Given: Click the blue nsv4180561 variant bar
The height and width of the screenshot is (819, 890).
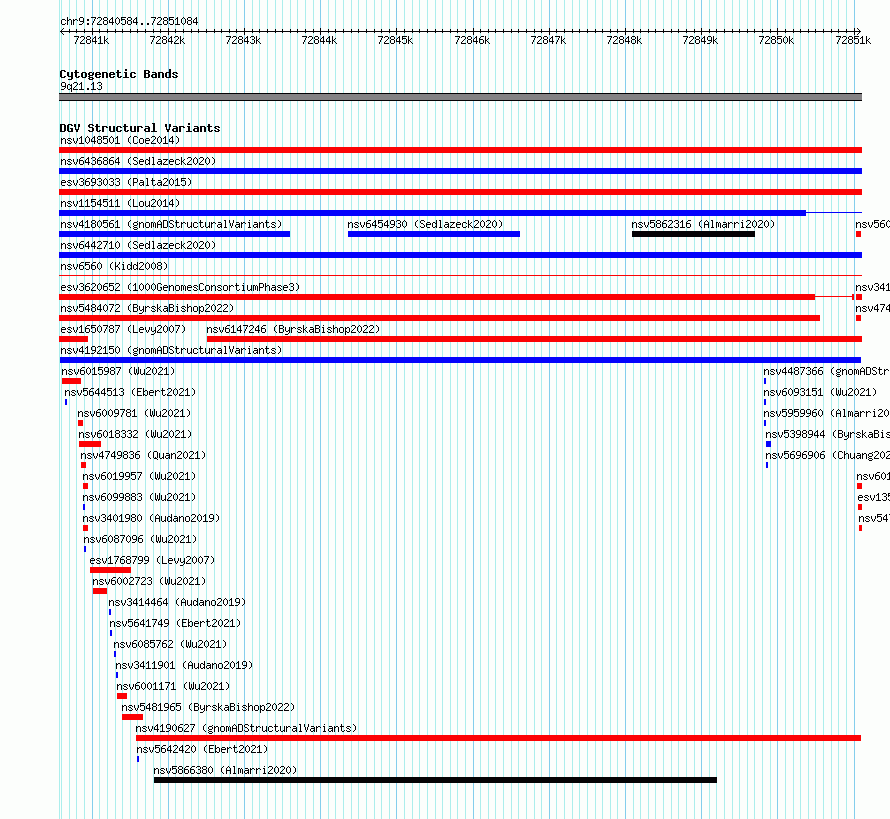Looking at the screenshot, I should coord(174,234).
